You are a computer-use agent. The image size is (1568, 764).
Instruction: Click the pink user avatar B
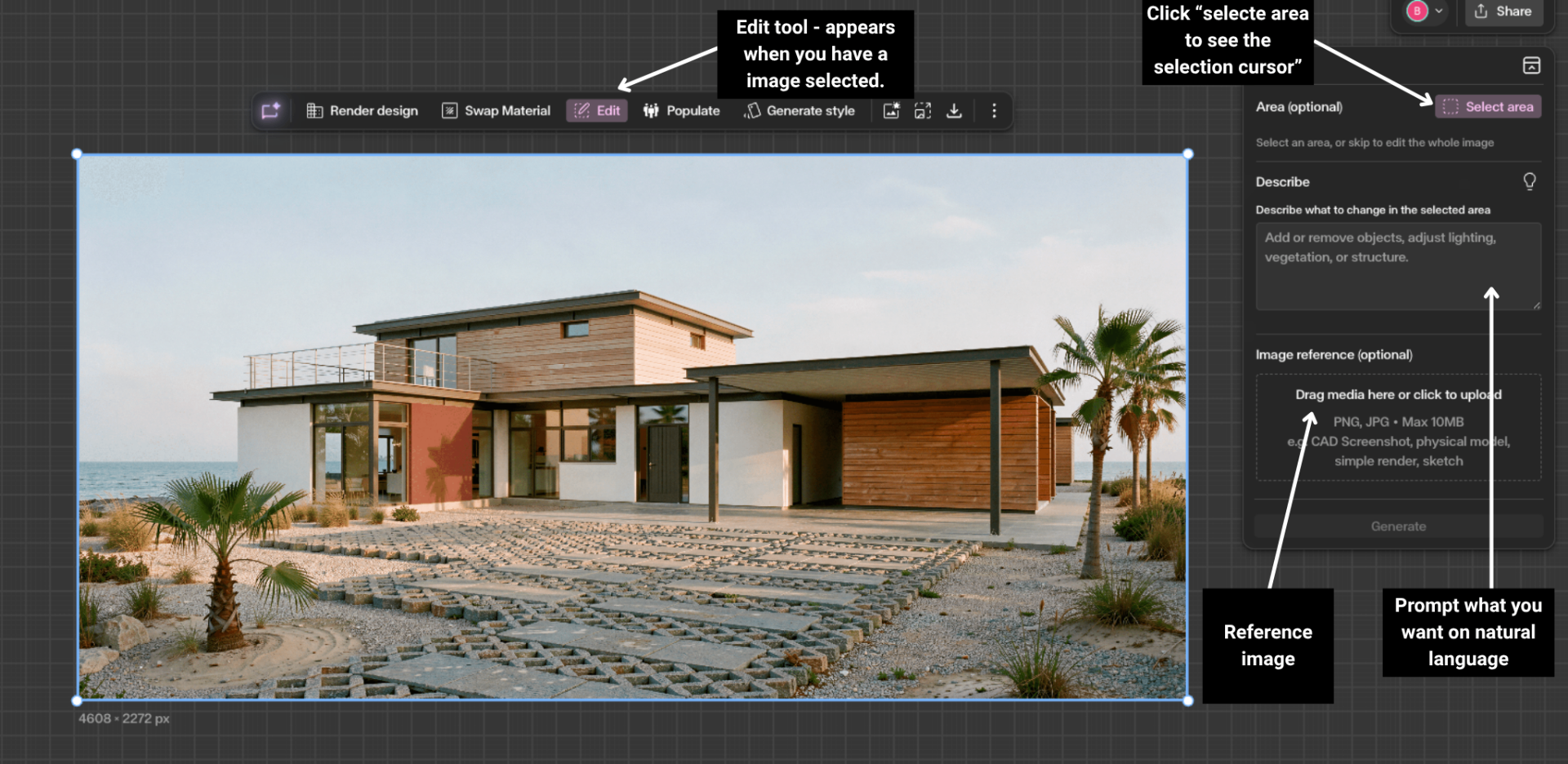[x=1417, y=11]
